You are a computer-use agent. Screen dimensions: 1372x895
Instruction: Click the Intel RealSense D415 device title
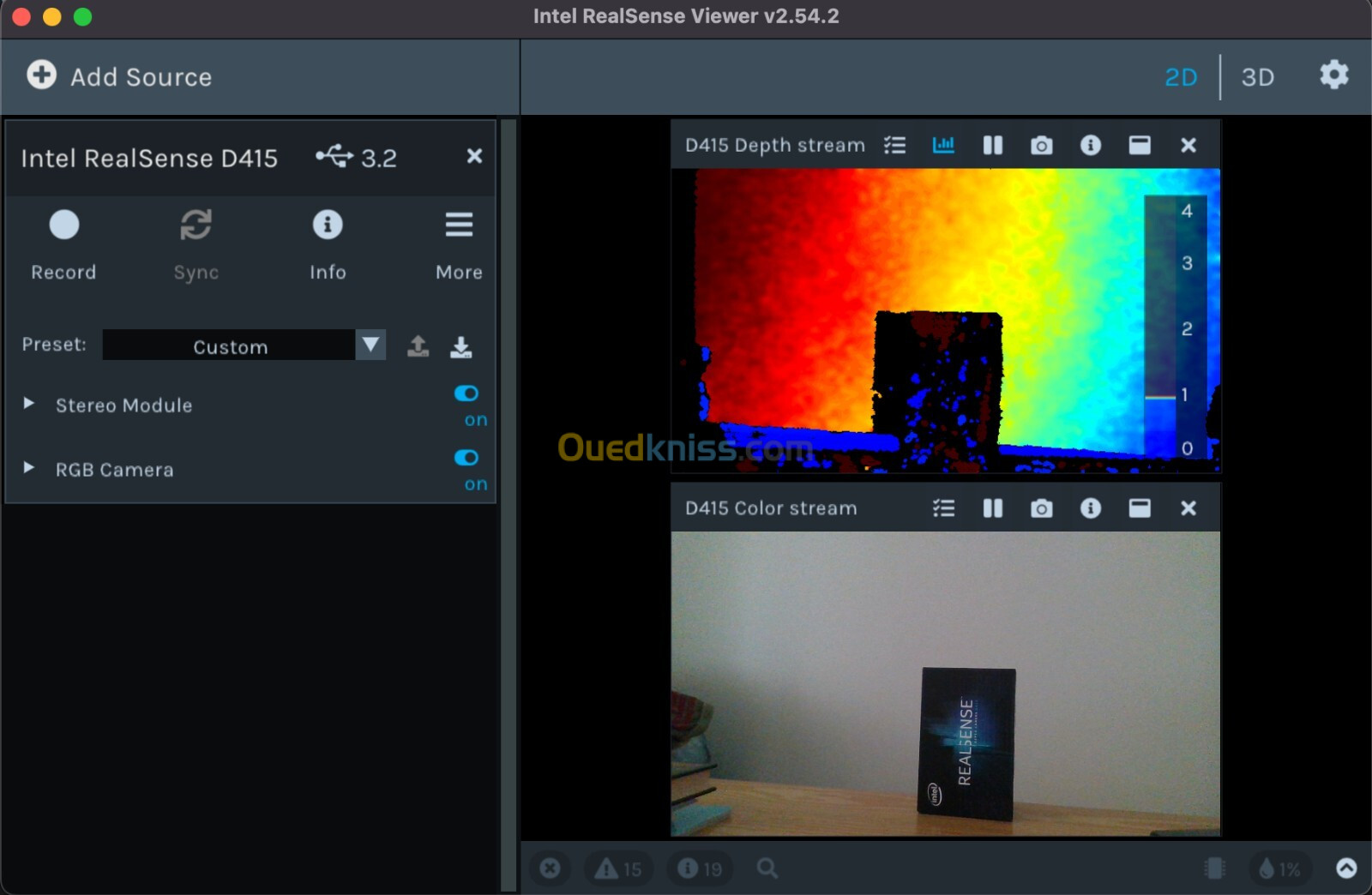tap(149, 158)
